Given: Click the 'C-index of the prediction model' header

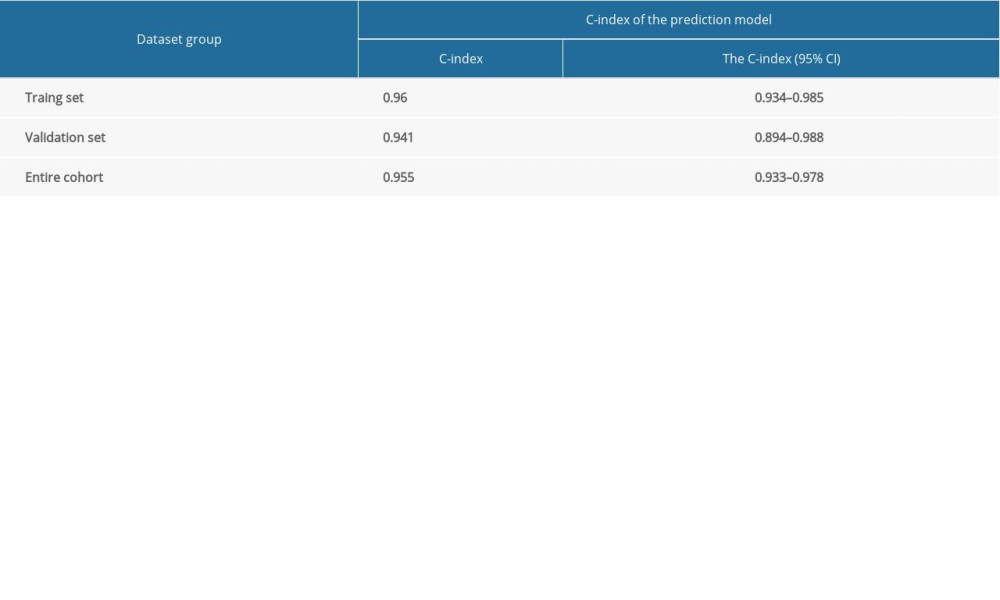Looking at the screenshot, I should [678, 19].
